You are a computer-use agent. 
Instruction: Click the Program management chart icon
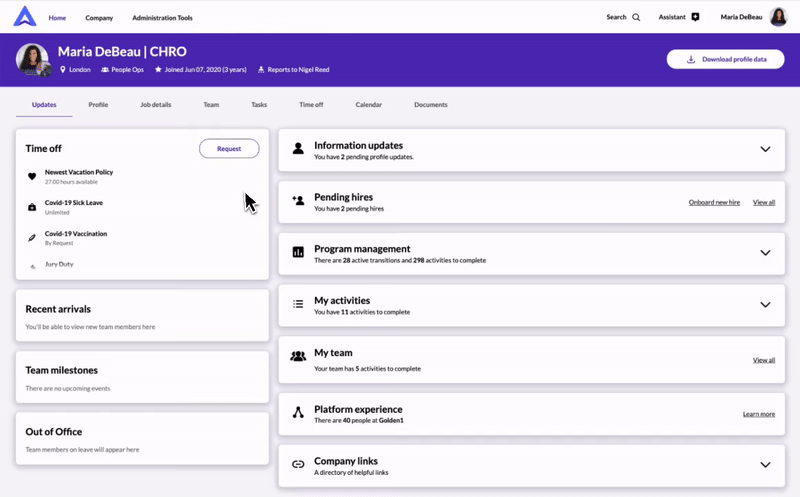pos(298,253)
